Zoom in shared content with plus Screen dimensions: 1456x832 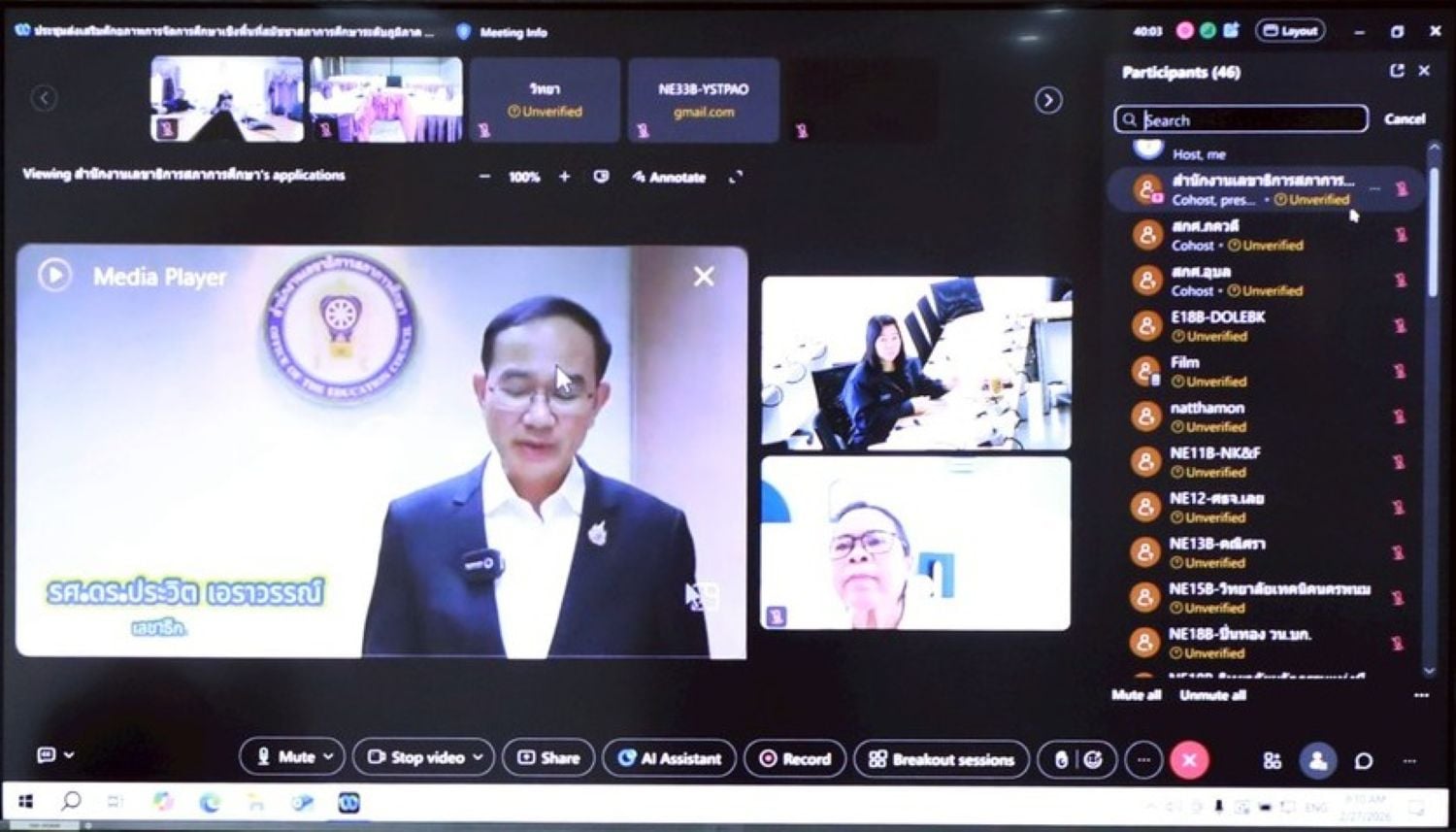[564, 177]
